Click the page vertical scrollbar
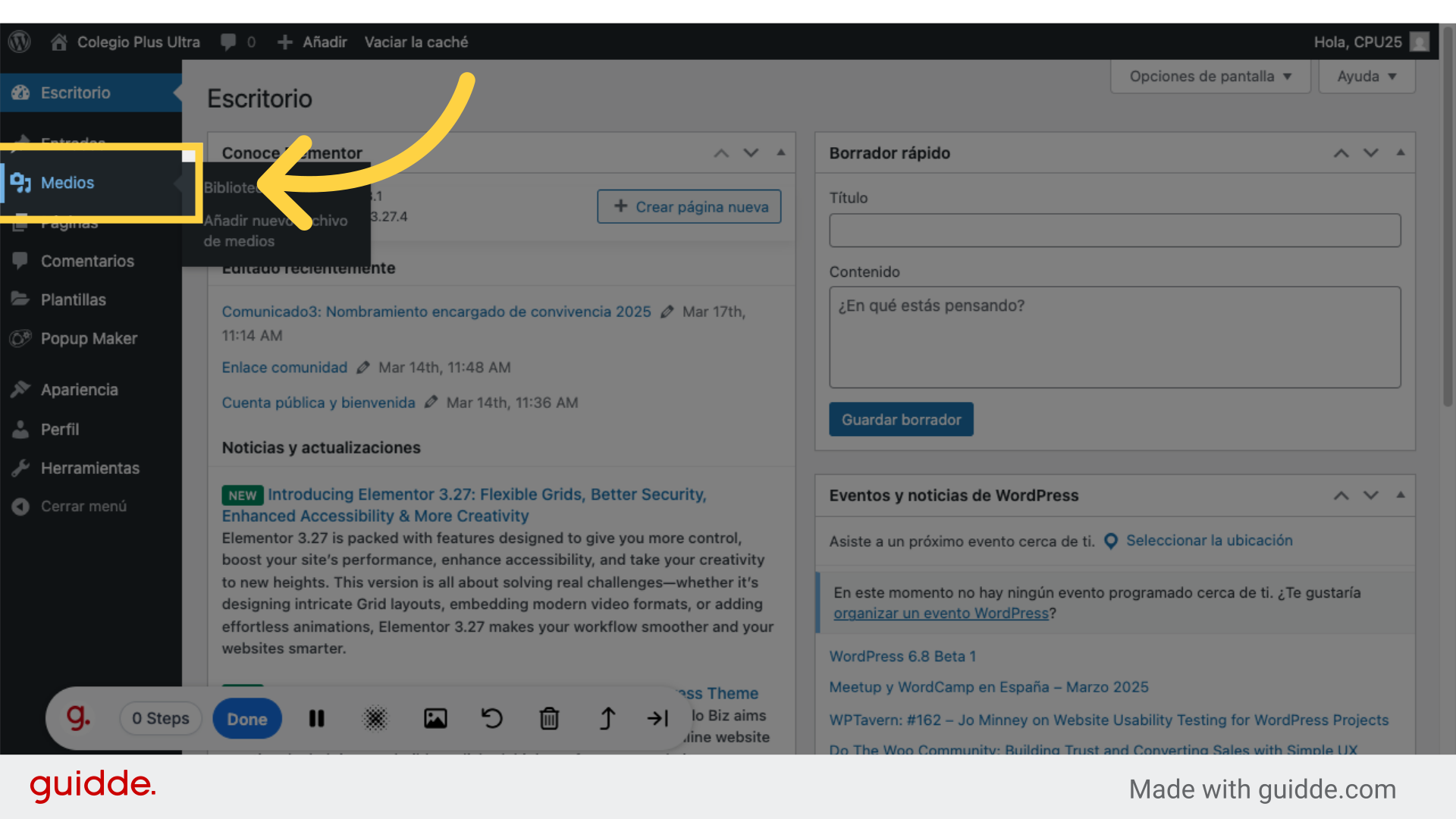 1448,216
